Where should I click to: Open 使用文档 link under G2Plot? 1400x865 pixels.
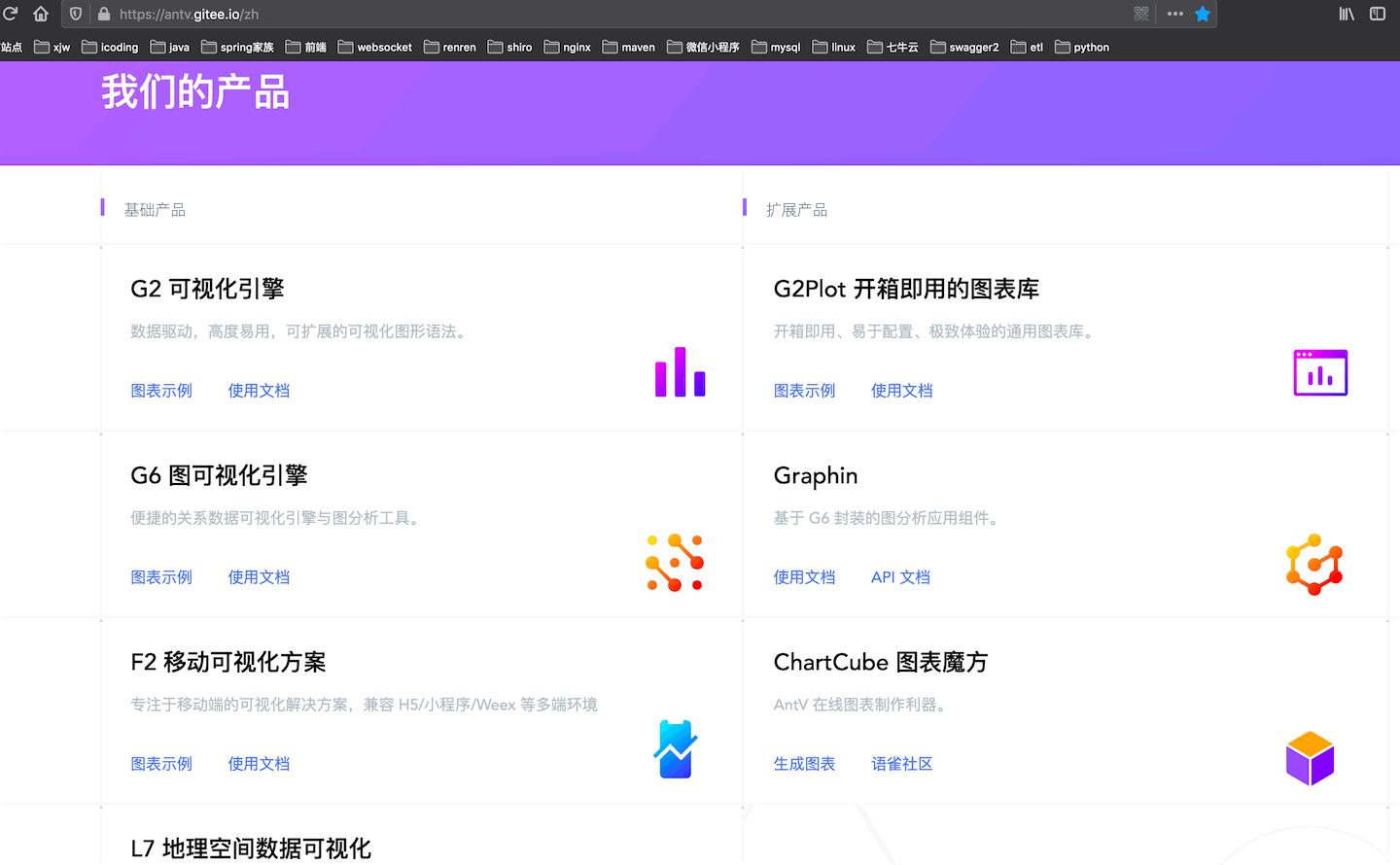click(901, 391)
